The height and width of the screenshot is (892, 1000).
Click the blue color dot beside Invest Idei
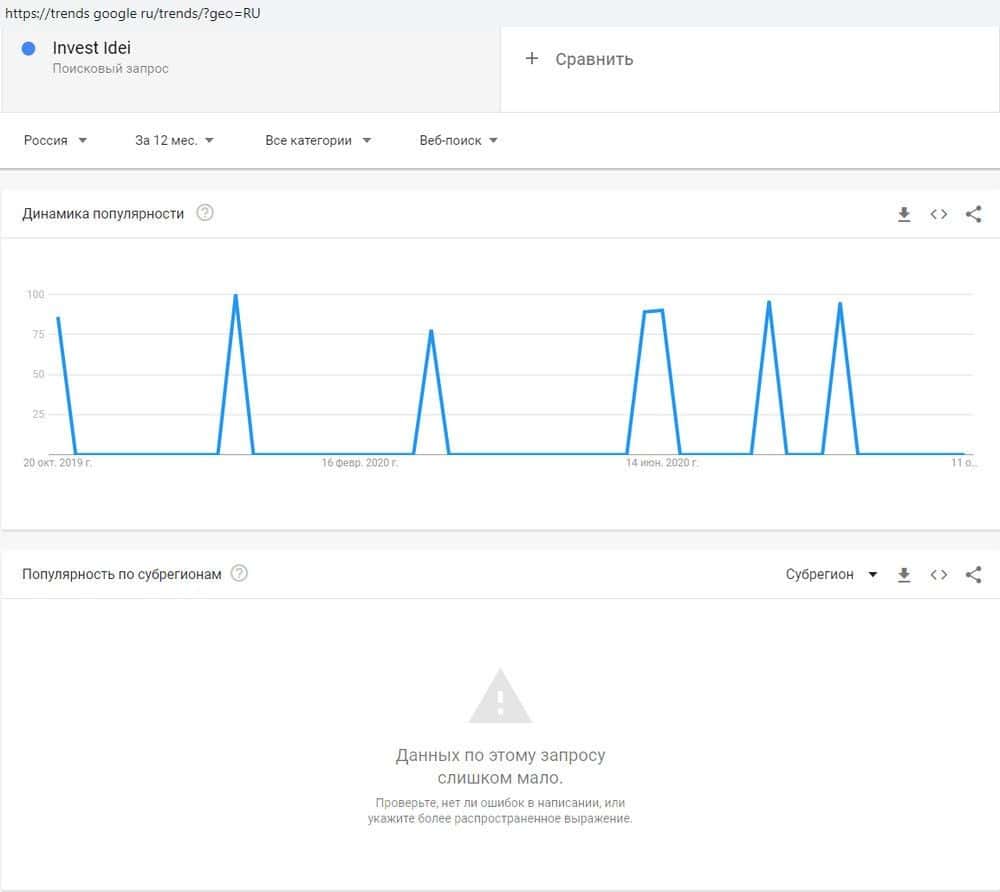click(29, 48)
